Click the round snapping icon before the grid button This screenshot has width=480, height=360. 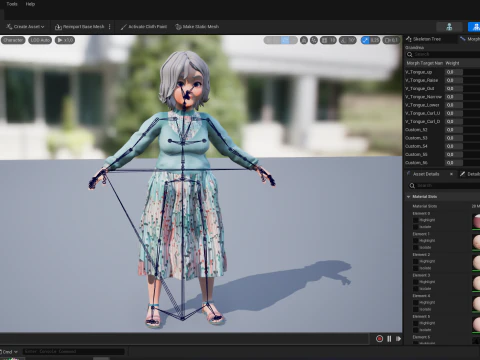[x=314, y=40]
